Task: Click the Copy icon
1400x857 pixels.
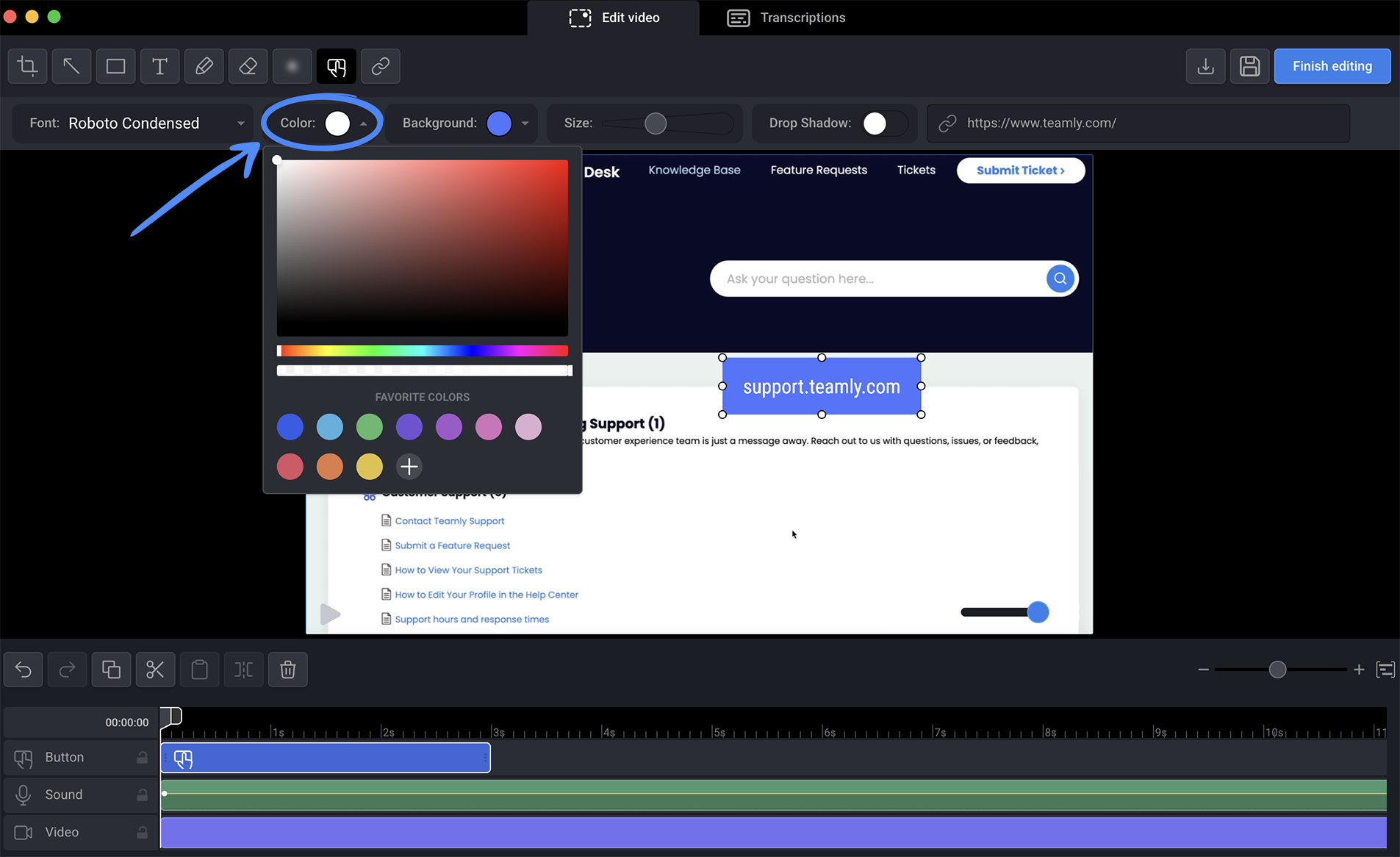Action: tap(111, 670)
